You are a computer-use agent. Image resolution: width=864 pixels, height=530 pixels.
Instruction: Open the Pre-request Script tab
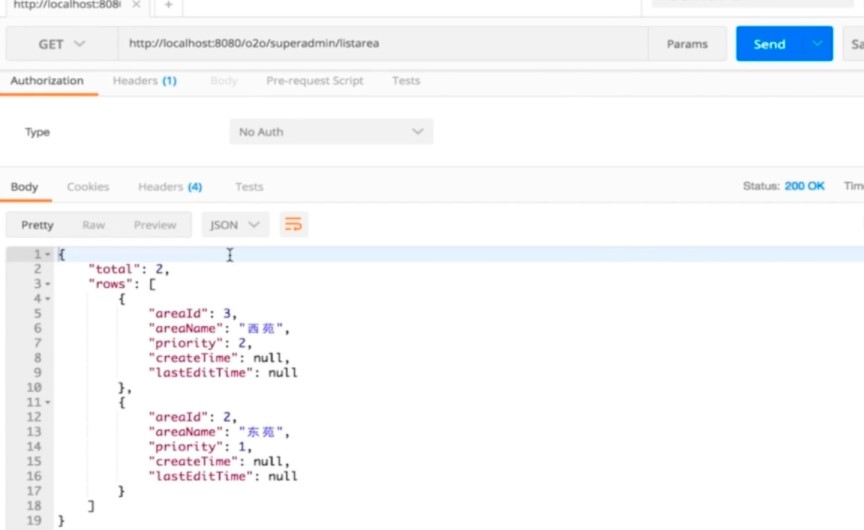pos(314,81)
